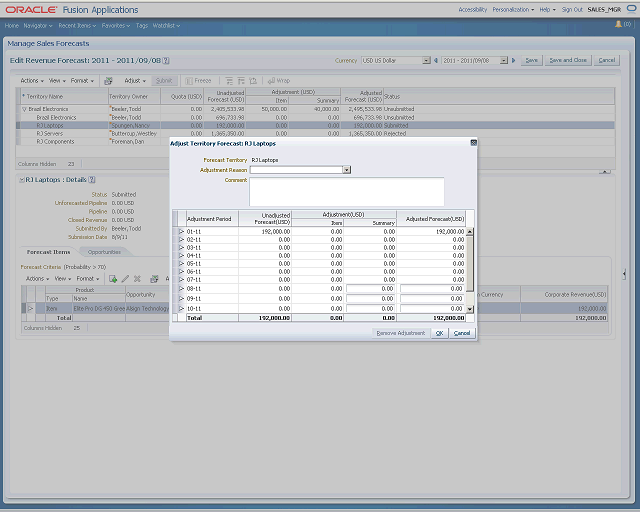The width and height of the screenshot is (640, 512).
Task: Click the Remove Adjustment button
Action: 400,333
